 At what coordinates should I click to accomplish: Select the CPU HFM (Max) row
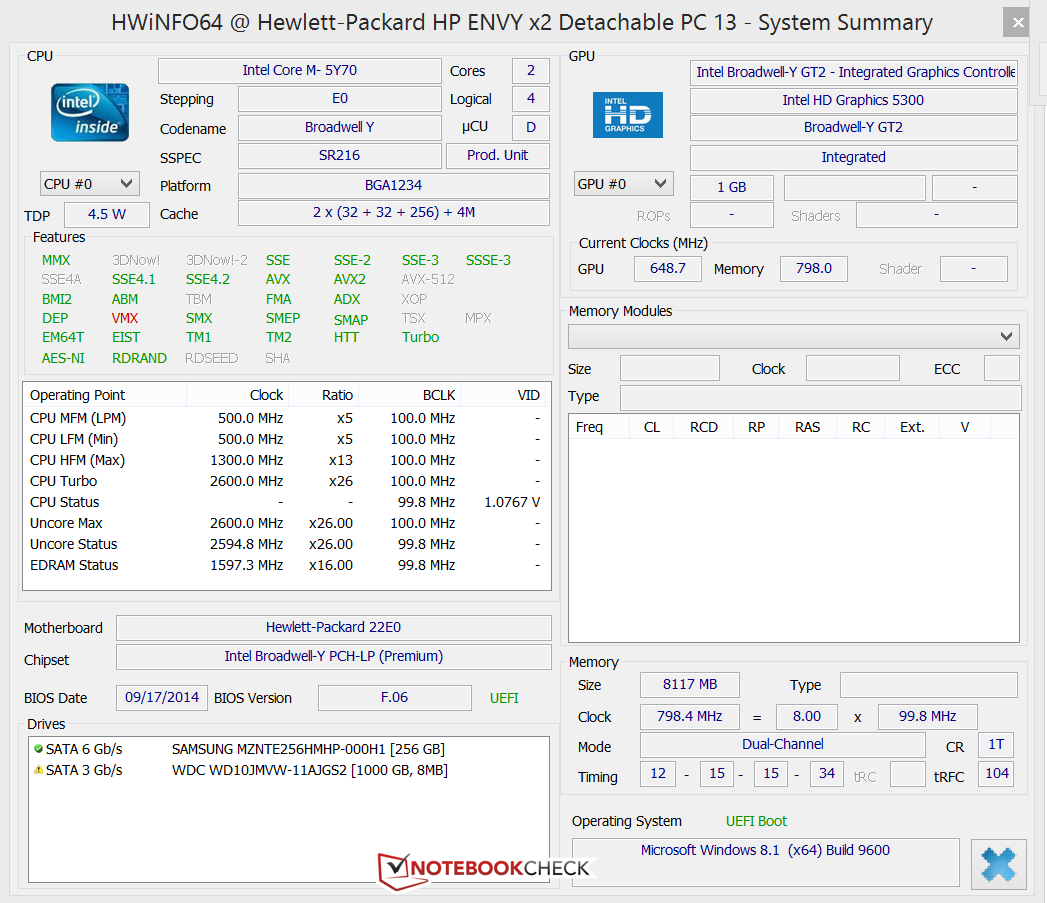tap(286, 460)
